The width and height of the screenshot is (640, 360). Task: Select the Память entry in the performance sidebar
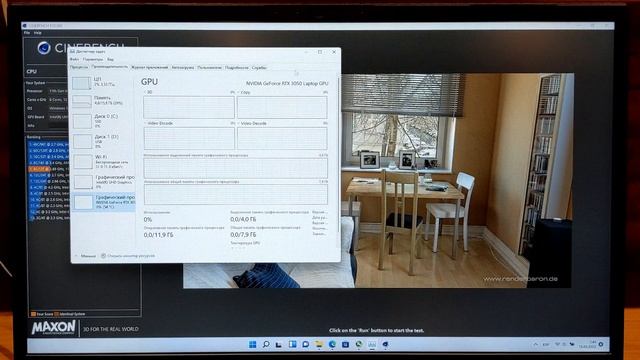coord(103,101)
